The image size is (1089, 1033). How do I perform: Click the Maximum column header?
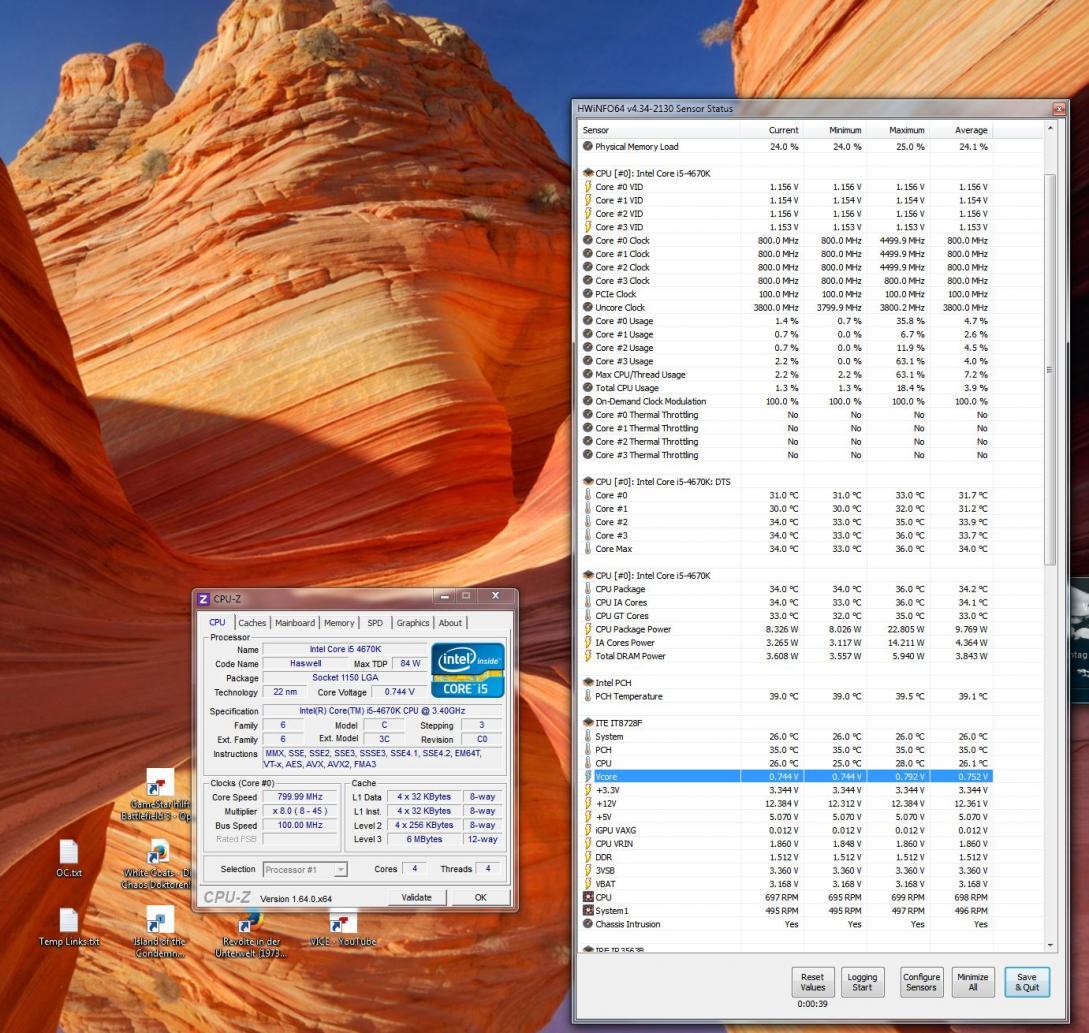click(x=898, y=130)
